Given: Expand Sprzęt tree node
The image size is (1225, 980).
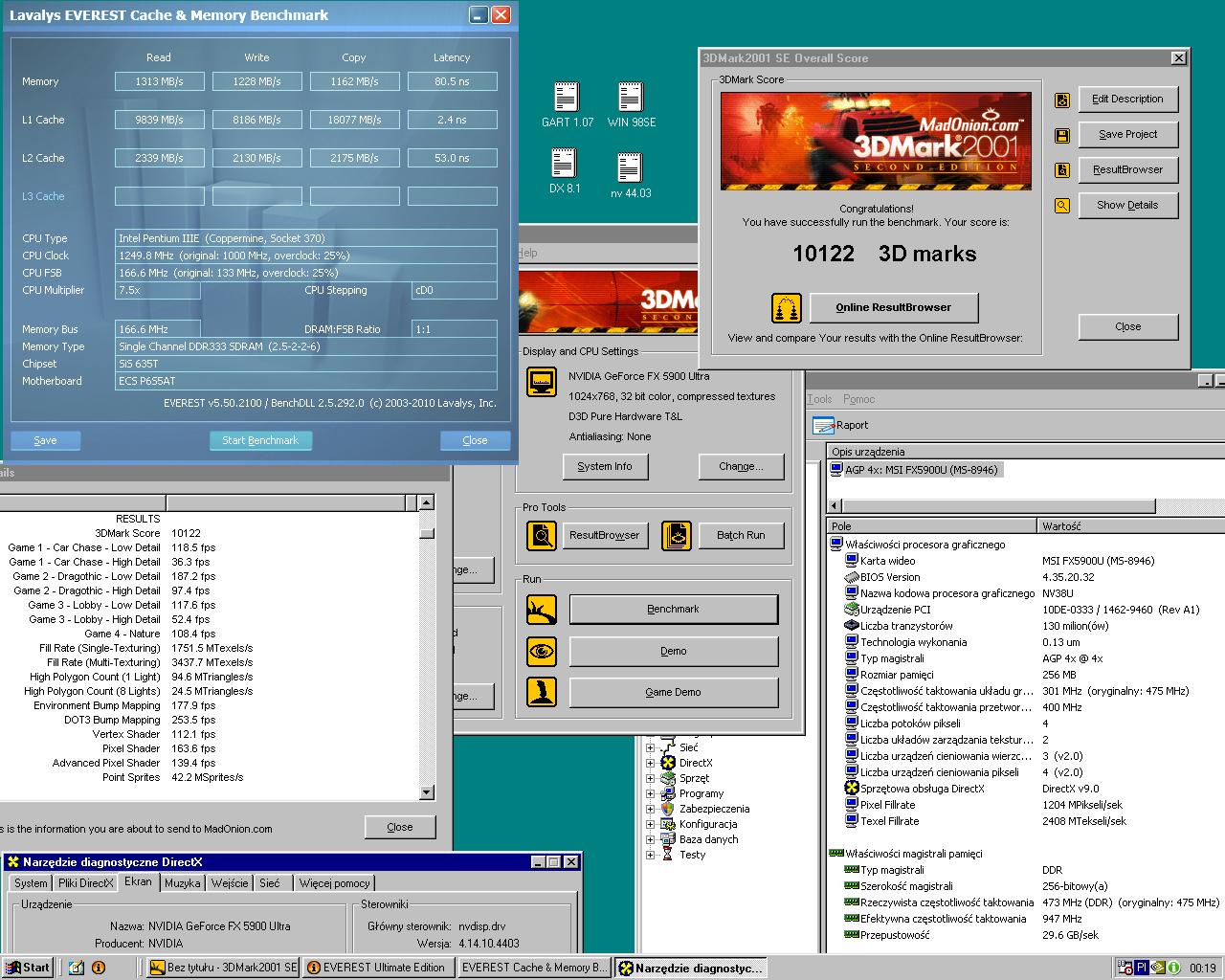Looking at the screenshot, I should (x=650, y=778).
